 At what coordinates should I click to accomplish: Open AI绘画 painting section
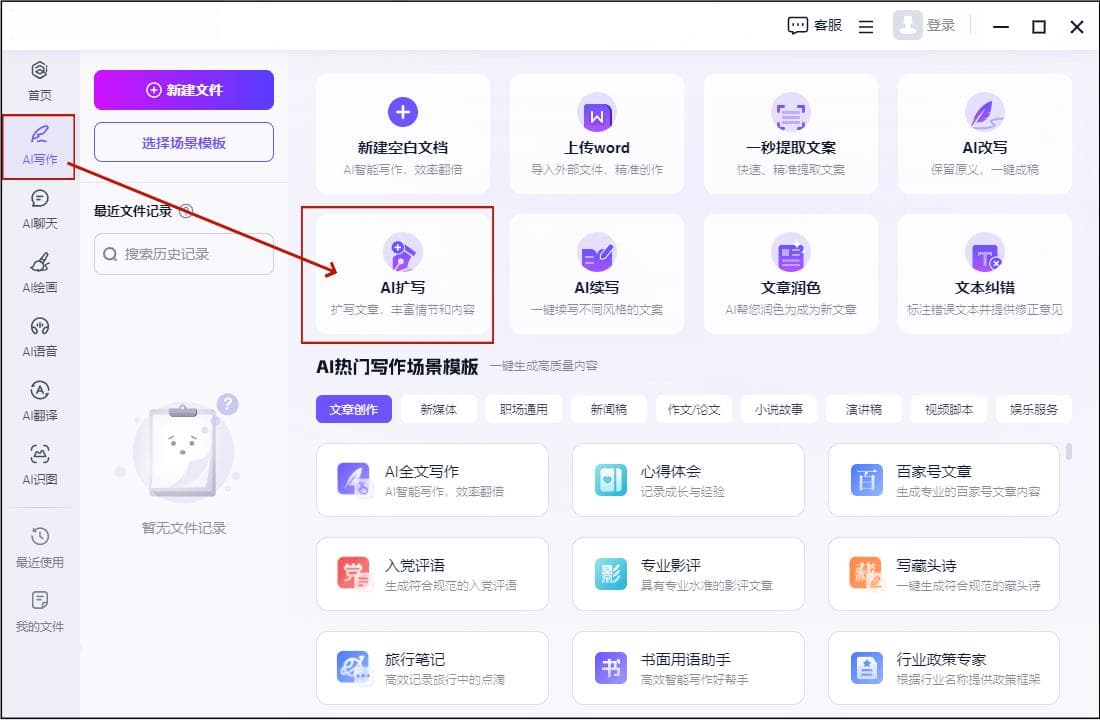point(39,273)
